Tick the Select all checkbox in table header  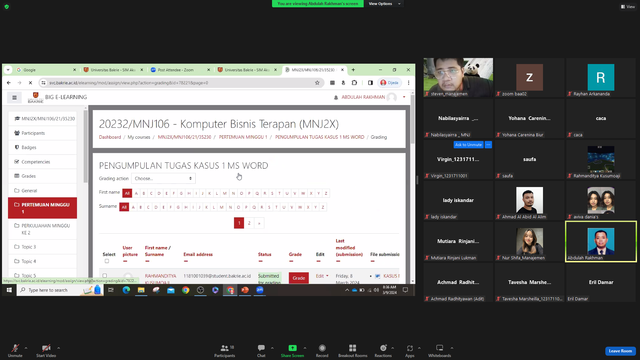107,261
